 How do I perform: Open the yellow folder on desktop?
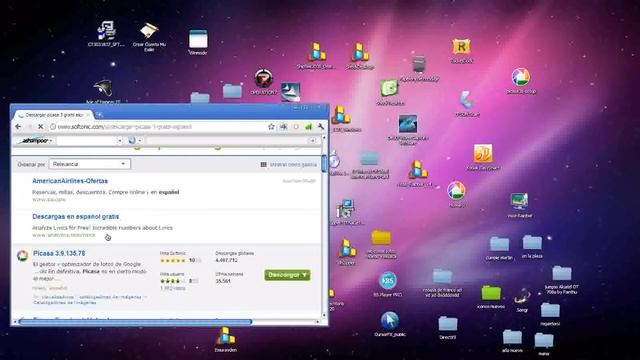click(x=381, y=244)
